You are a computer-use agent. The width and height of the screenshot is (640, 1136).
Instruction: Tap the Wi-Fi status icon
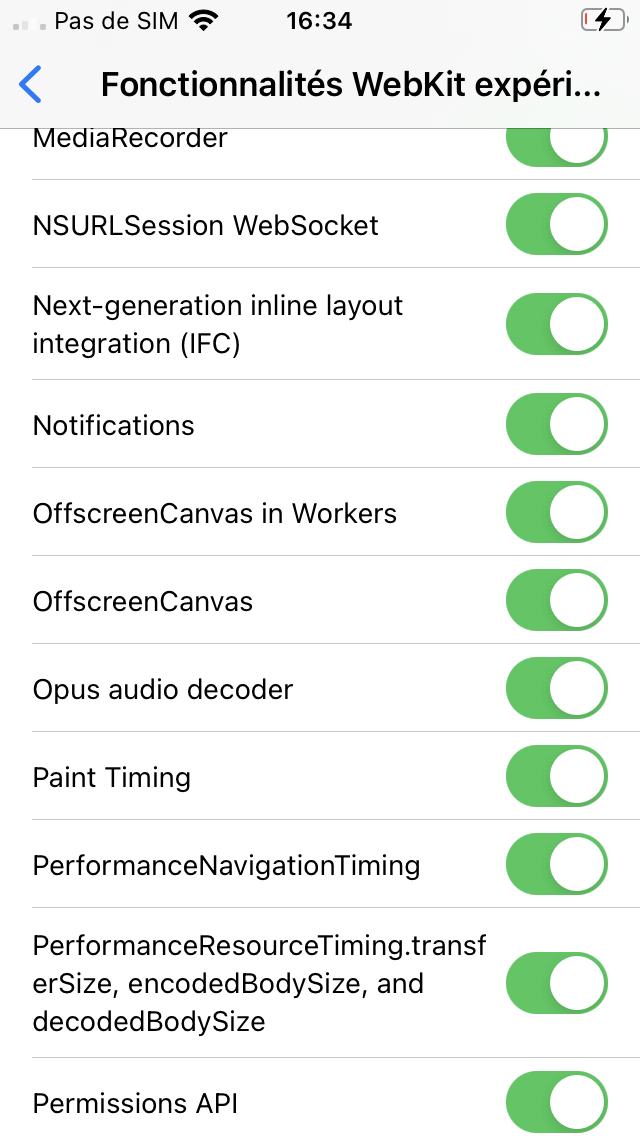203,21
